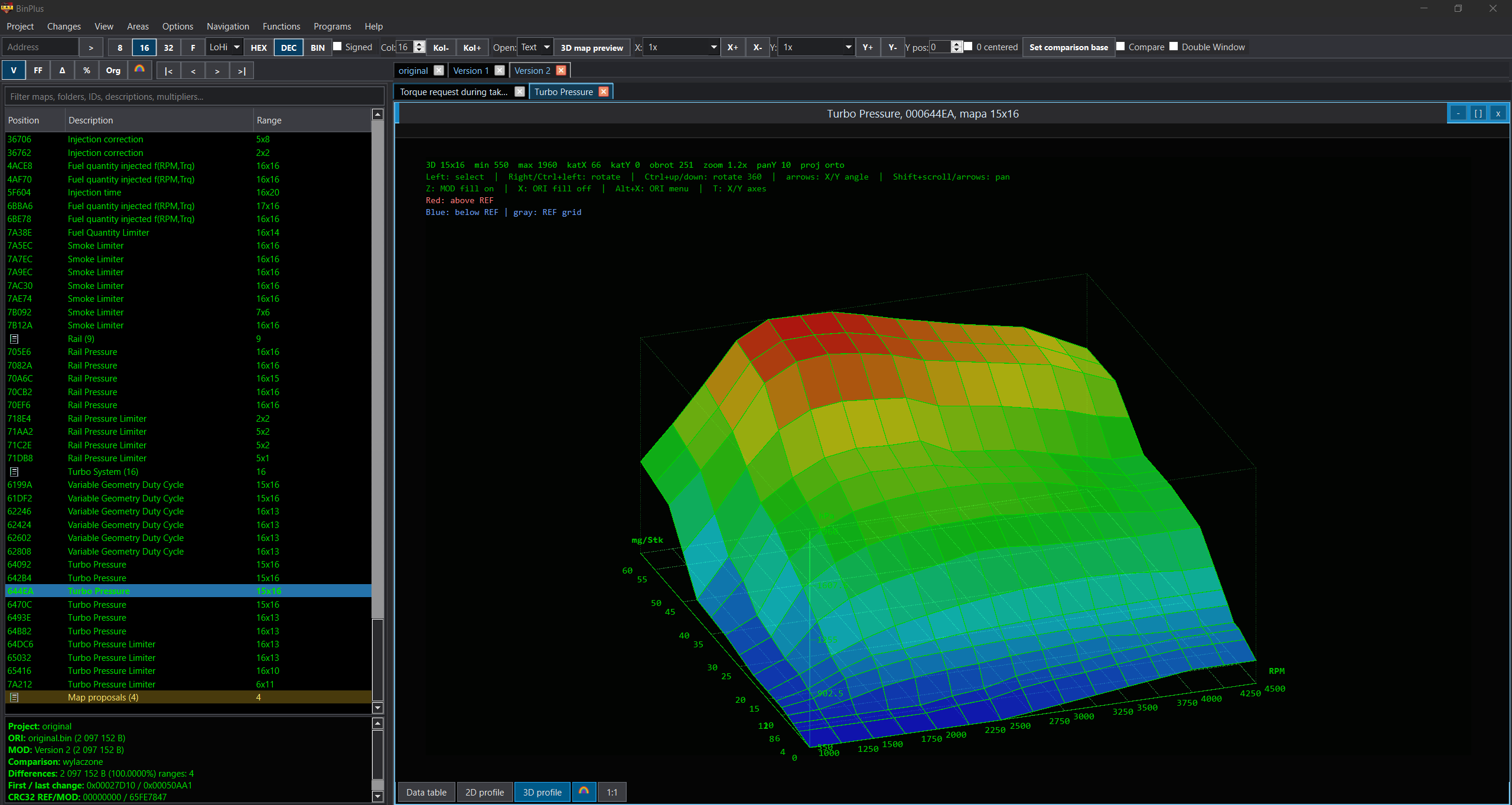Open the Project menu

click(x=20, y=27)
